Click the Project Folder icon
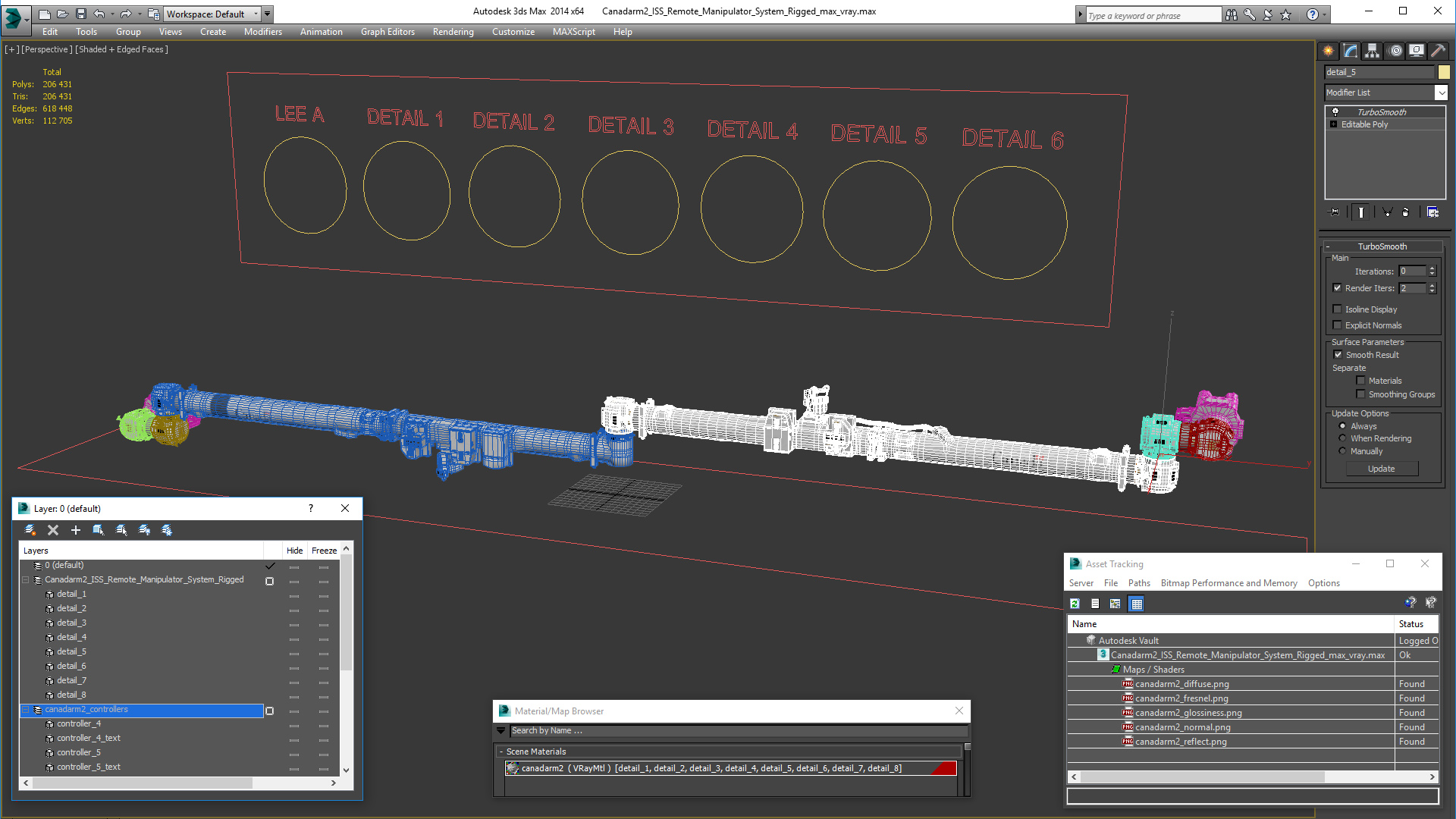The image size is (1456, 819). [154, 14]
